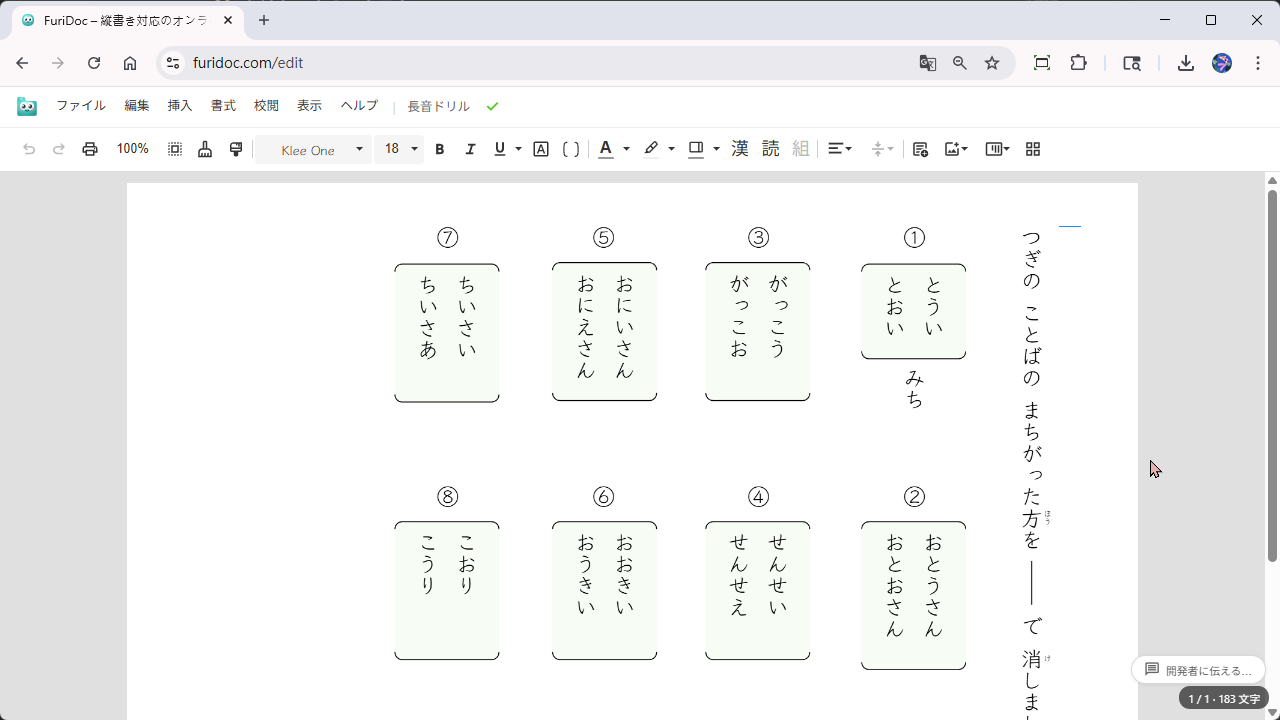Insert brackets with the parentheses icon
Screen dimensions: 1280x720
tap(571, 149)
